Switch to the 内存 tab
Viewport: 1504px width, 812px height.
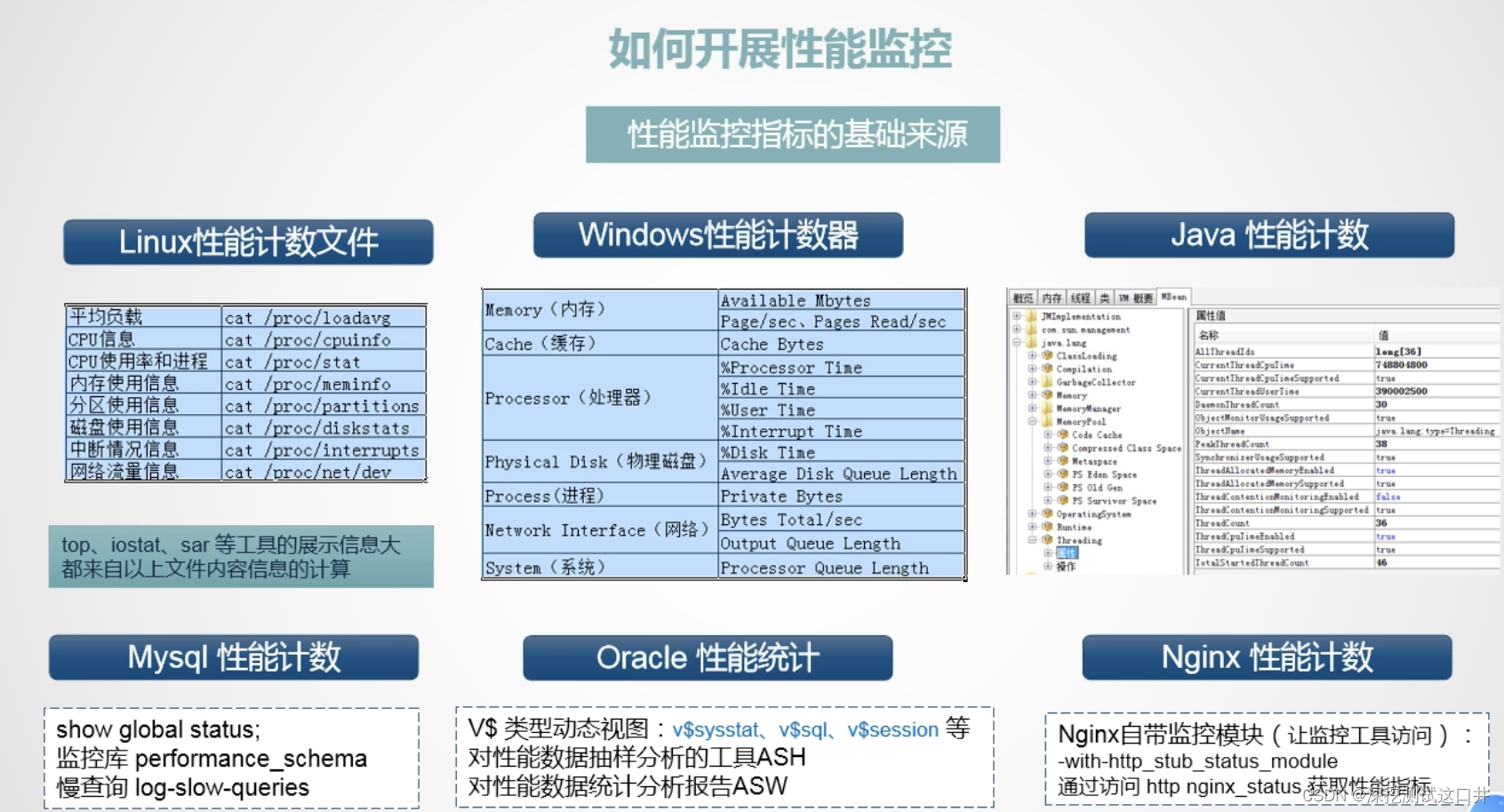coord(1052,298)
